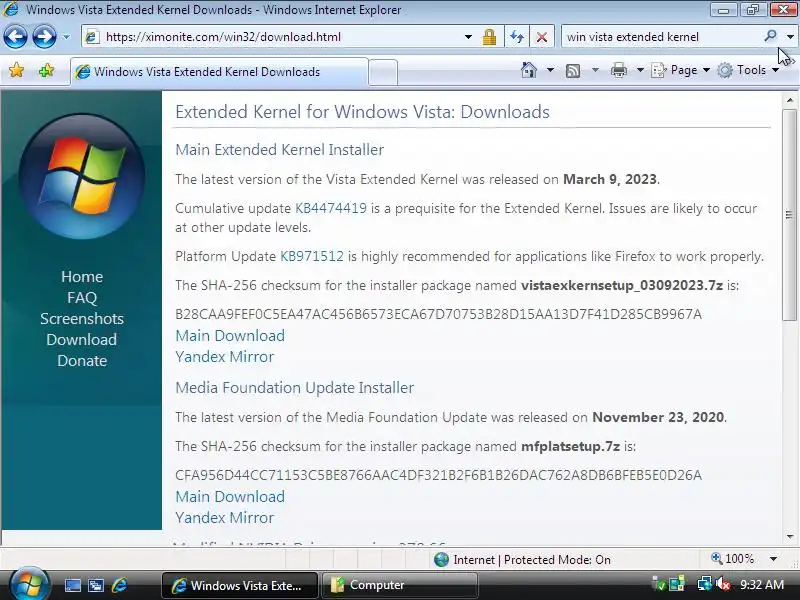
Task: Click the scrollbar down arrow
Action: click(x=790, y=536)
